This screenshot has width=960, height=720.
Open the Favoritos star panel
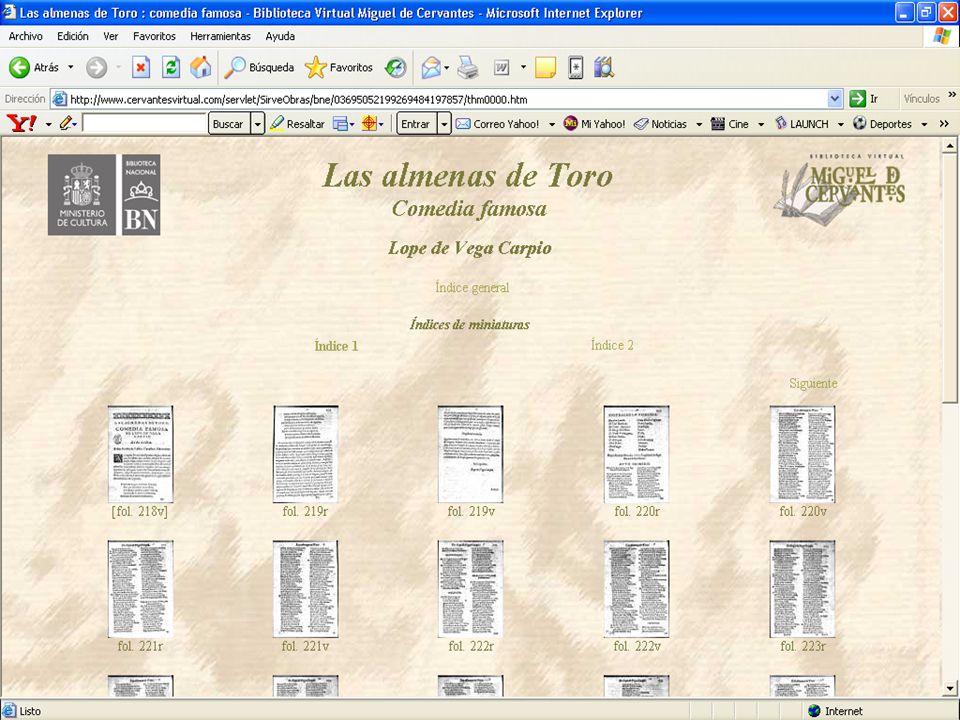pyautogui.click(x=339, y=67)
